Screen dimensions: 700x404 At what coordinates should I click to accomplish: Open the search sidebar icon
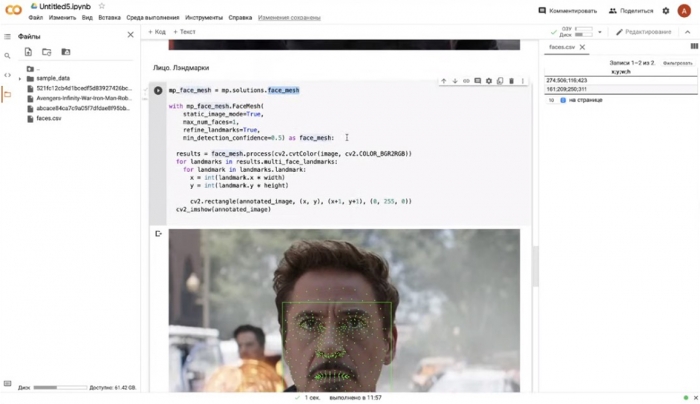point(8,56)
